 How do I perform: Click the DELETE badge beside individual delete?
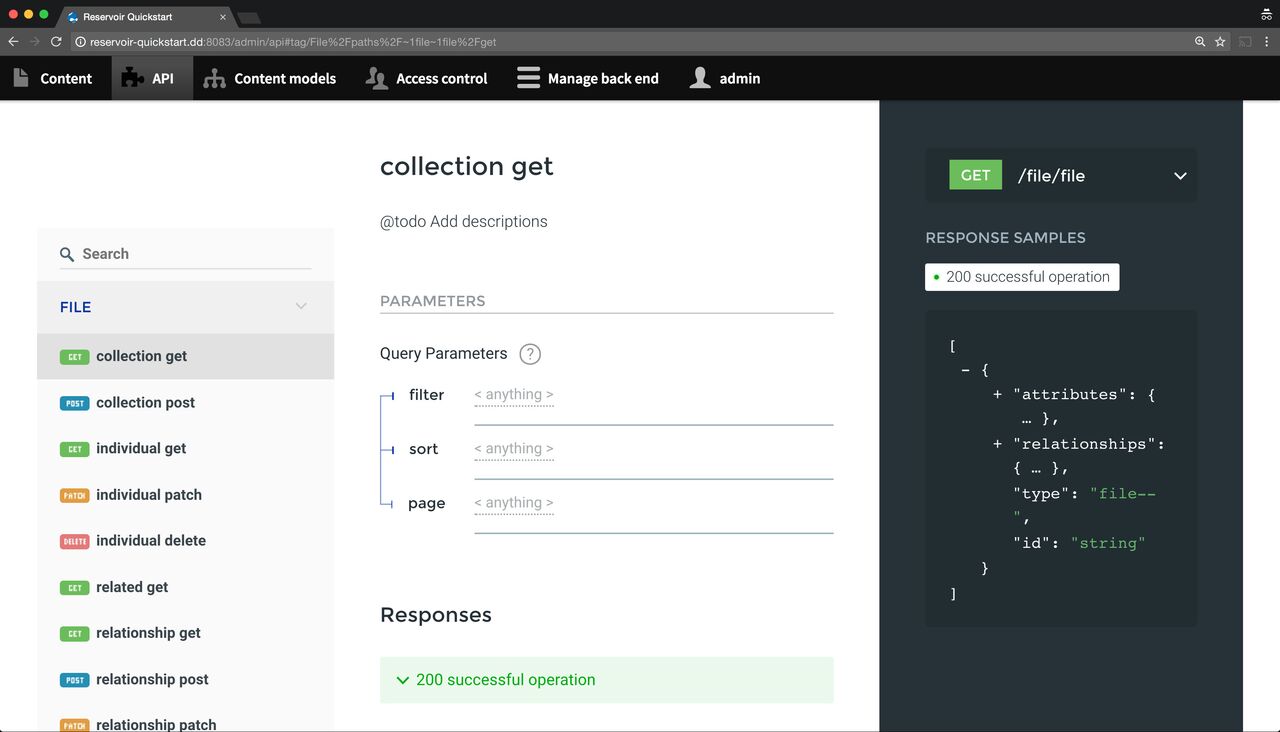coord(74,541)
